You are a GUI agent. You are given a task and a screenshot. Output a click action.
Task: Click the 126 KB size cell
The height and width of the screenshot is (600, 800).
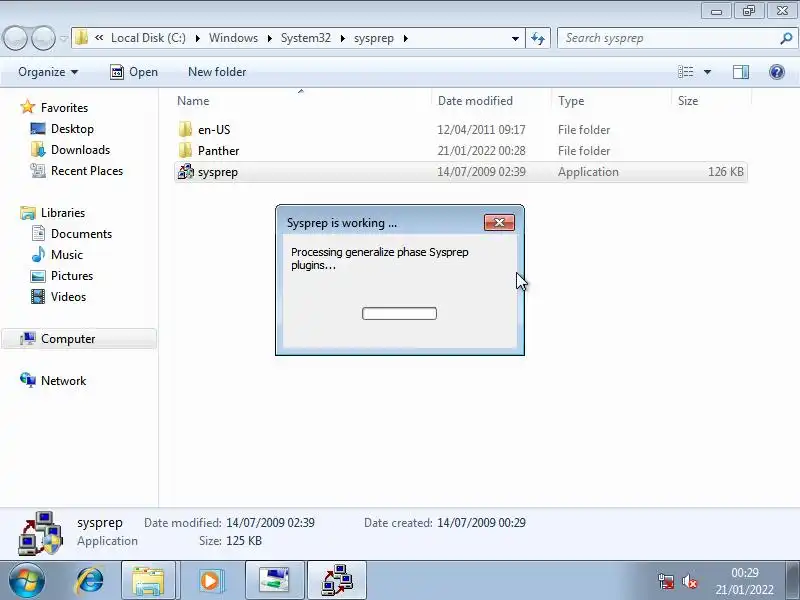click(x=726, y=172)
